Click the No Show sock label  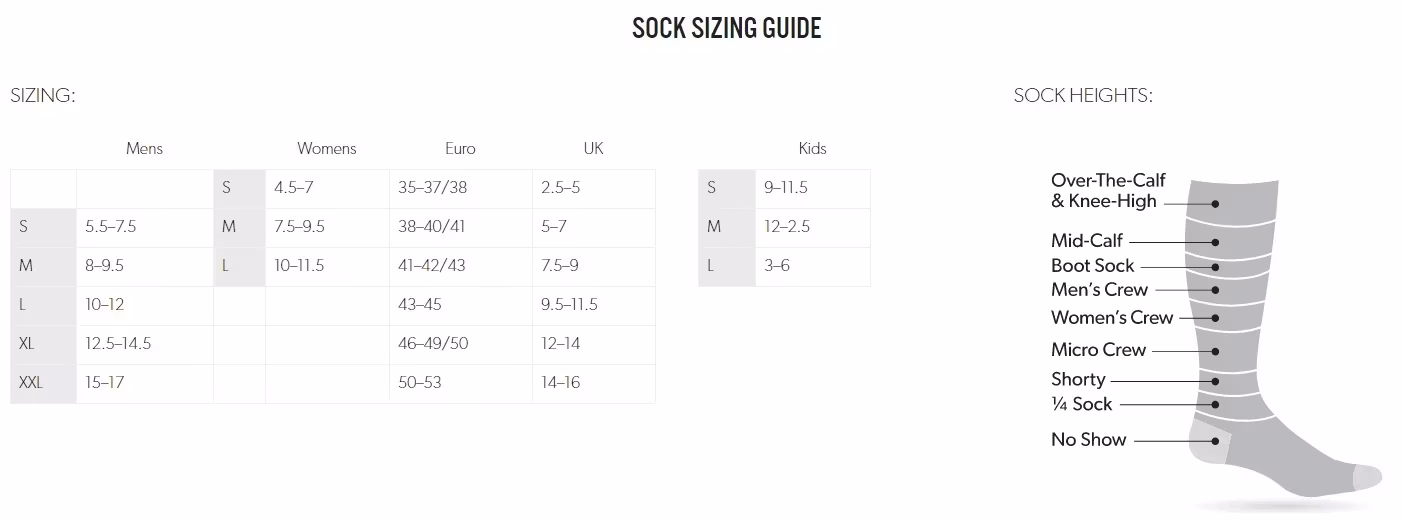[1088, 440]
